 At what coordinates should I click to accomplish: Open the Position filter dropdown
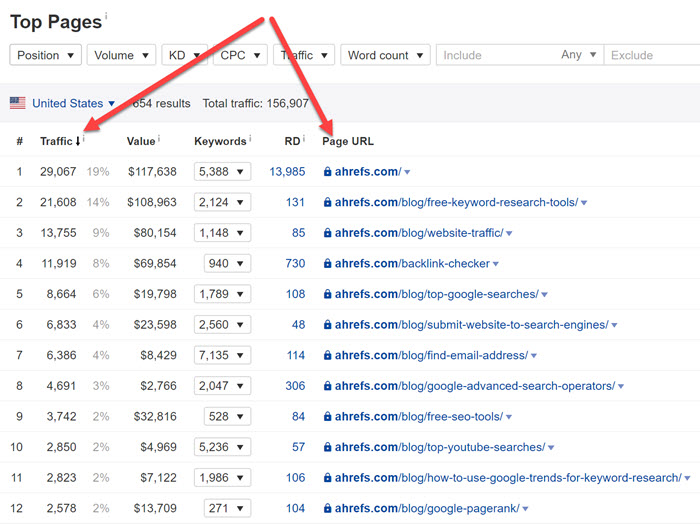click(x=46, y=55)
